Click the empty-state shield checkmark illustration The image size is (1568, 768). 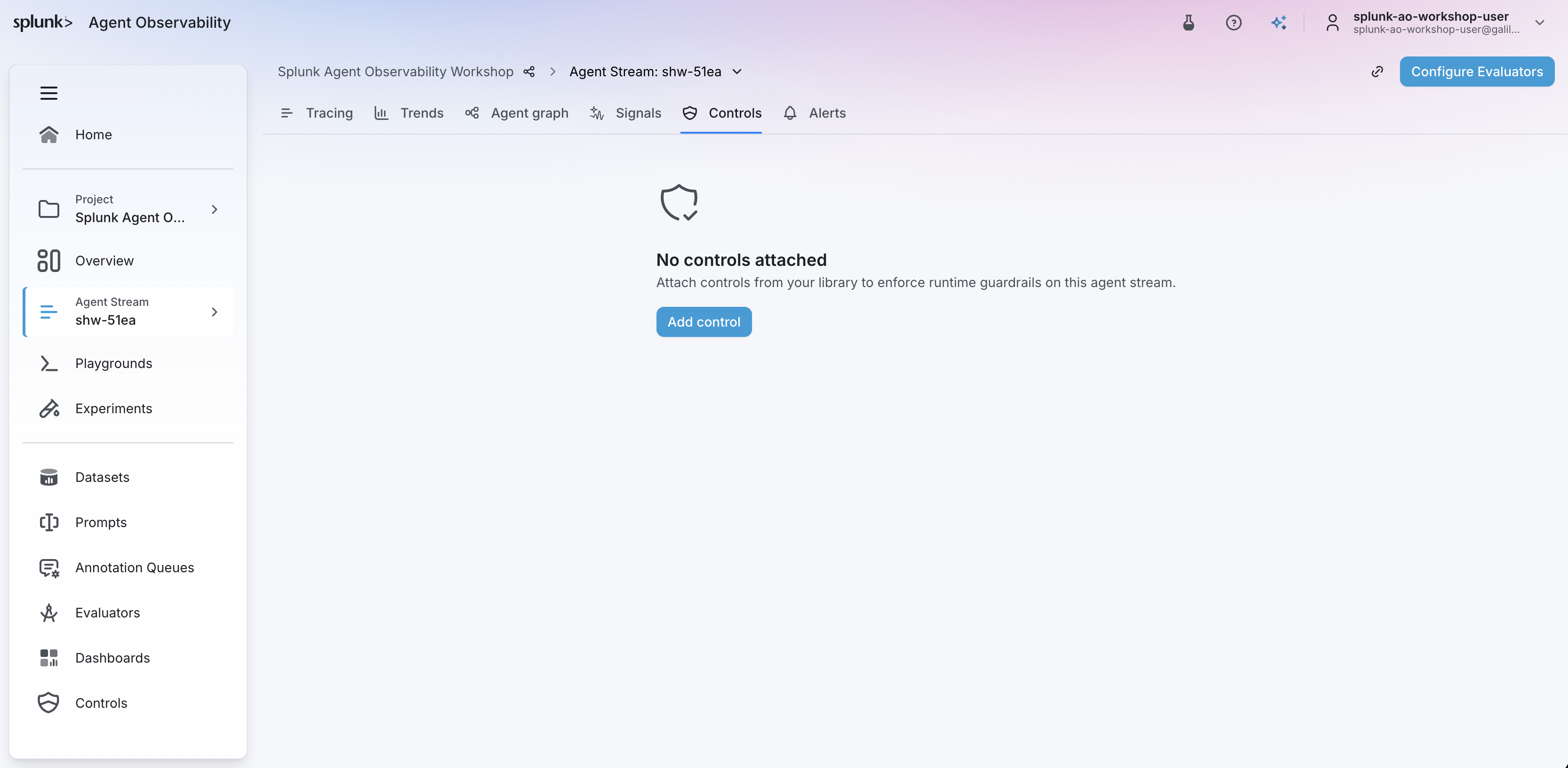[x=680, y=203]
